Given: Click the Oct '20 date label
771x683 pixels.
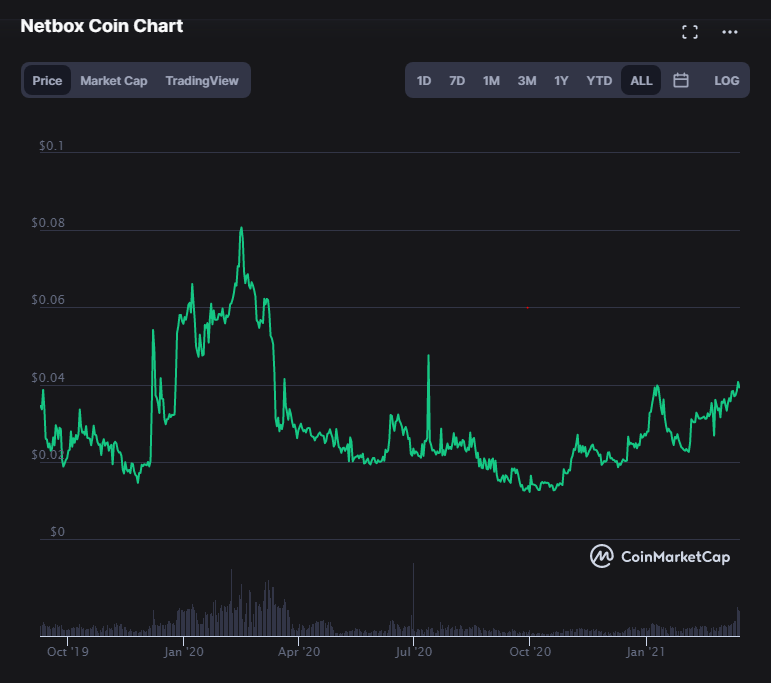Looking at the screenshot, I should [530, 652].
